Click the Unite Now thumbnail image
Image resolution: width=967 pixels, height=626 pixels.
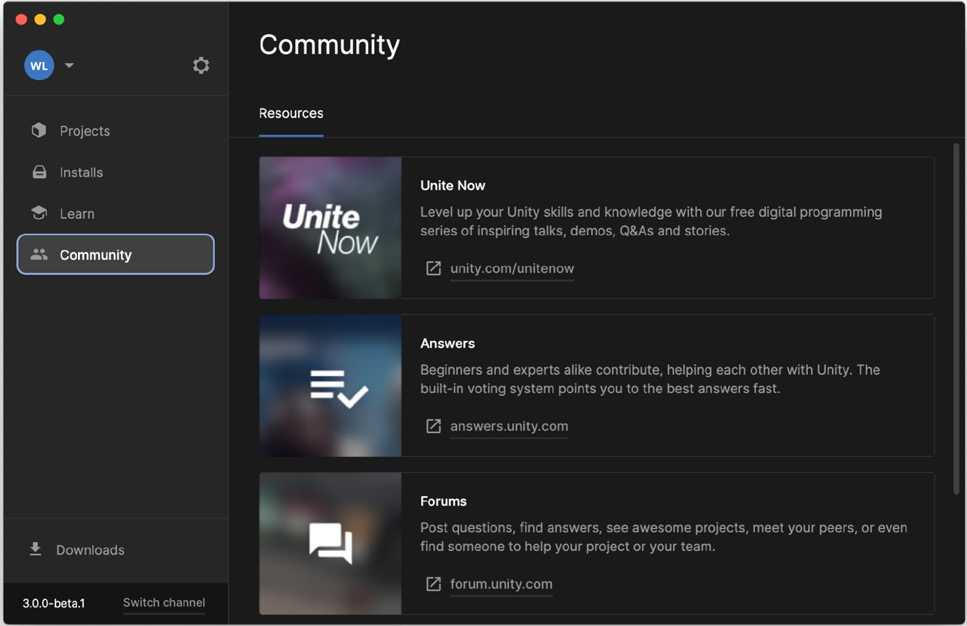[330, 228]
